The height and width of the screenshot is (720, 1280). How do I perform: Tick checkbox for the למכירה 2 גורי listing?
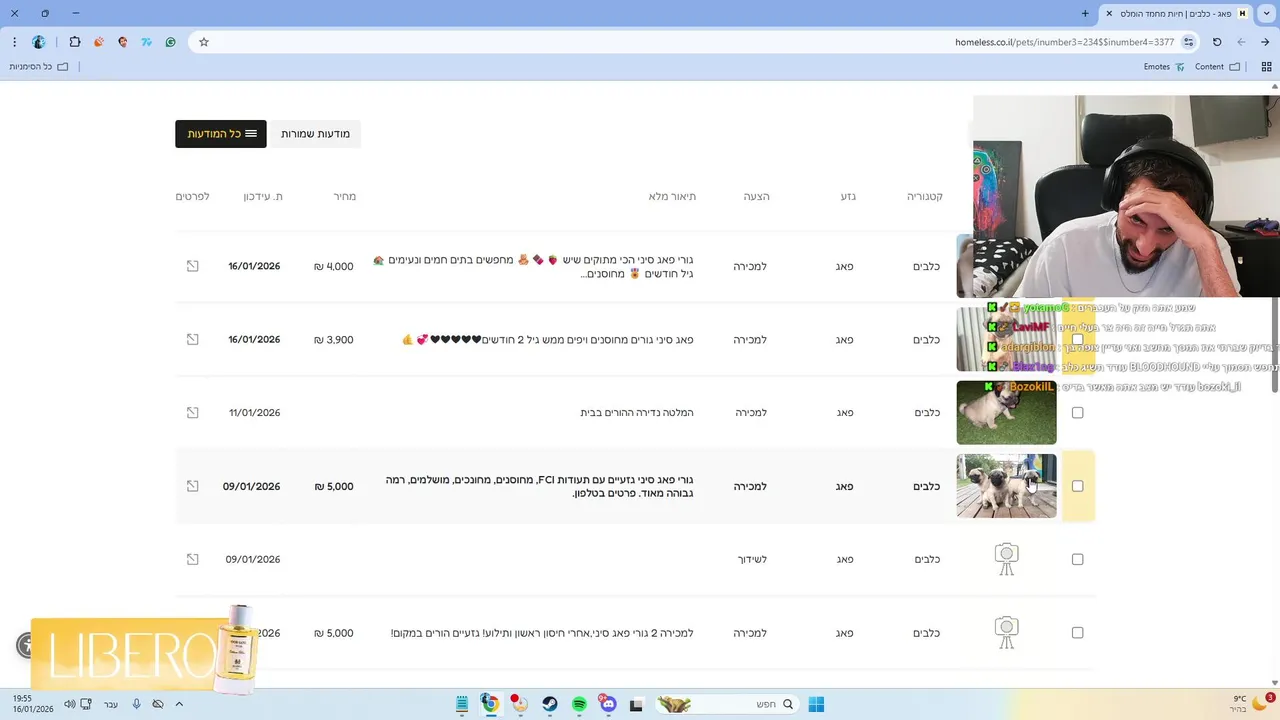pos(1077,632)
